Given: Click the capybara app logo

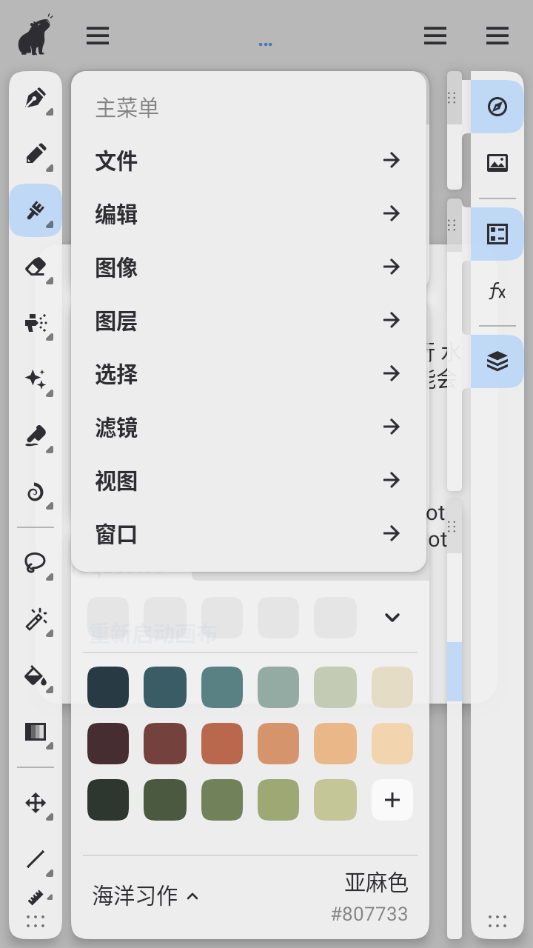Looking at the screenshot, I should click(x=35, y=34).
